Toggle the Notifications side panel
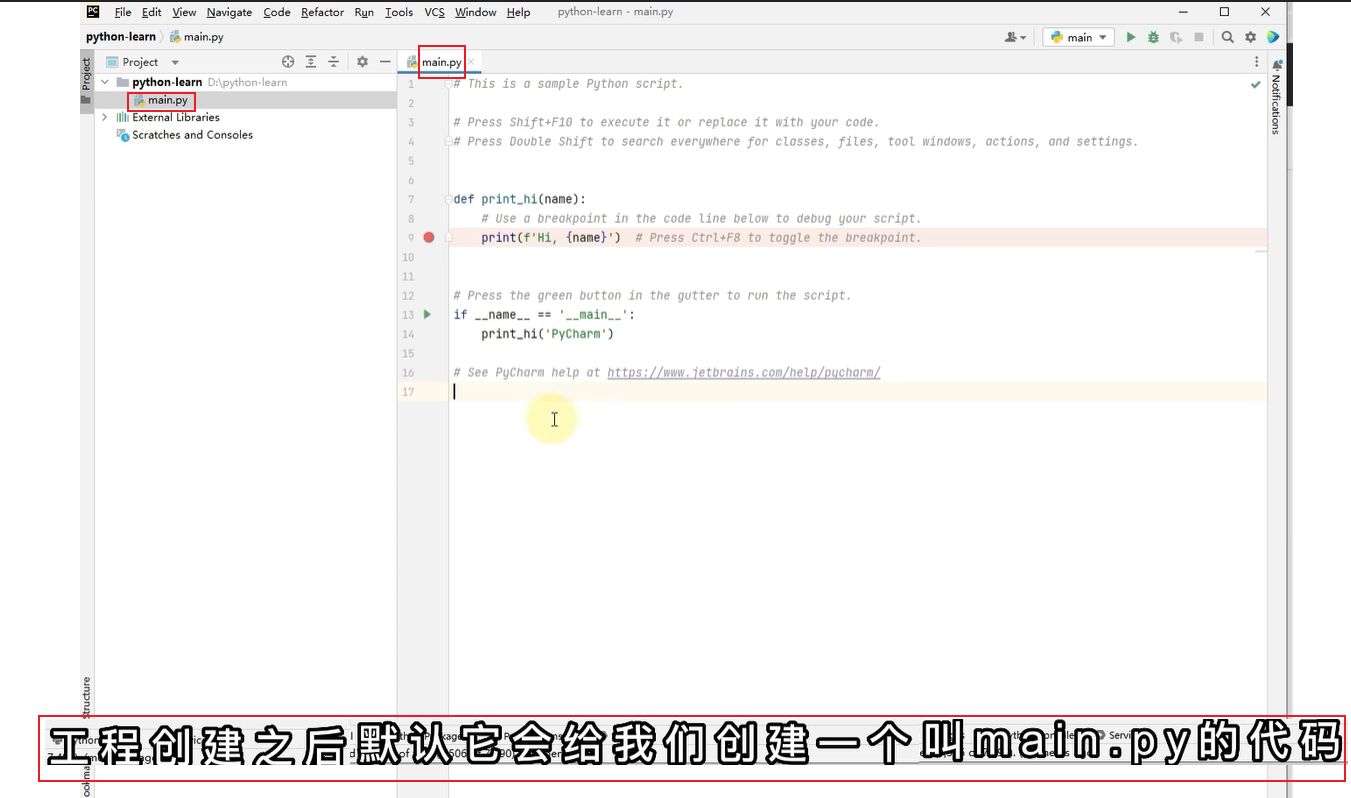The width and height of the screenshot is (1351, 798). click(1276, 98)
